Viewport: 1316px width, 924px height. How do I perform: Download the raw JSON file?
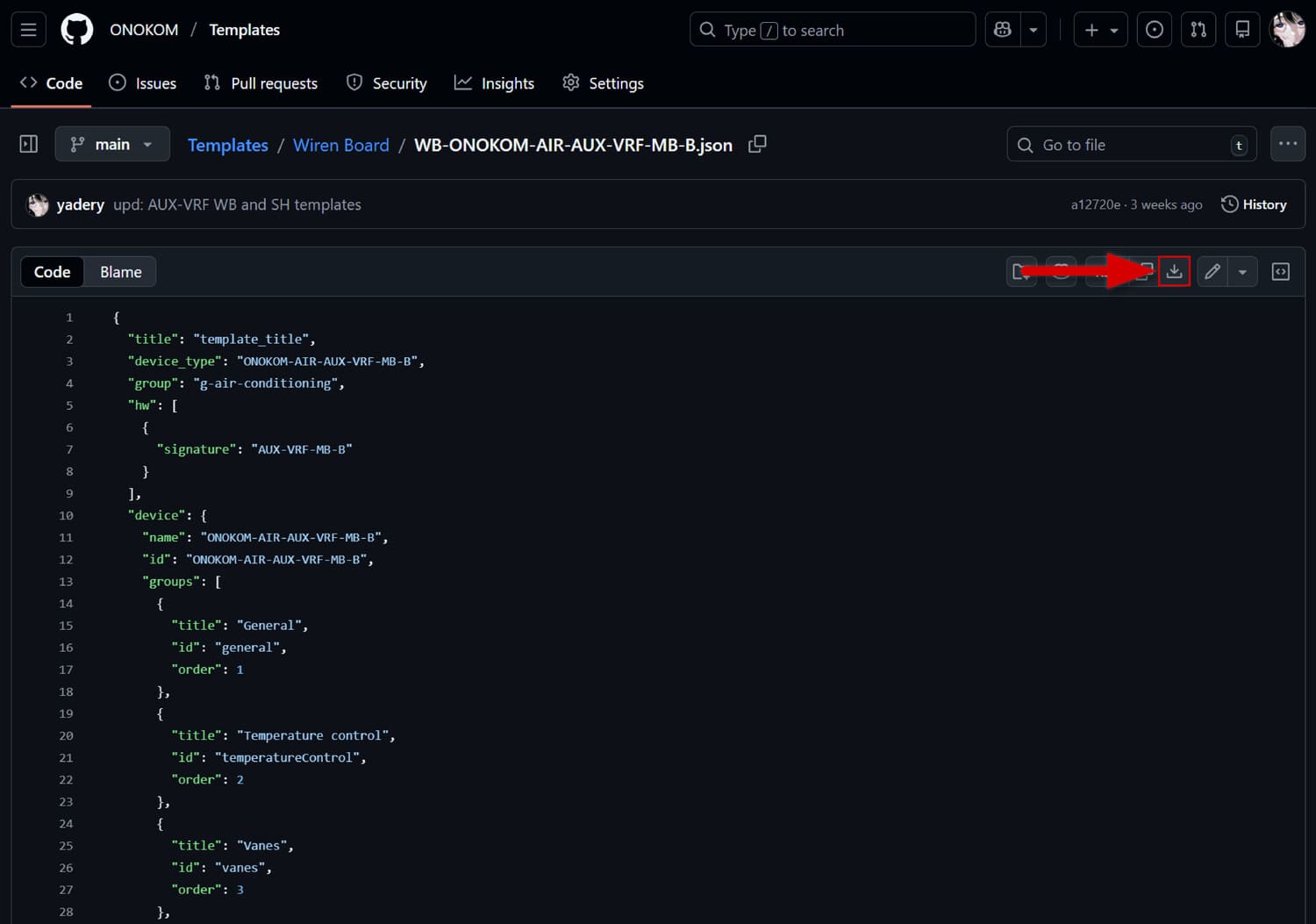pos(1174,272)
